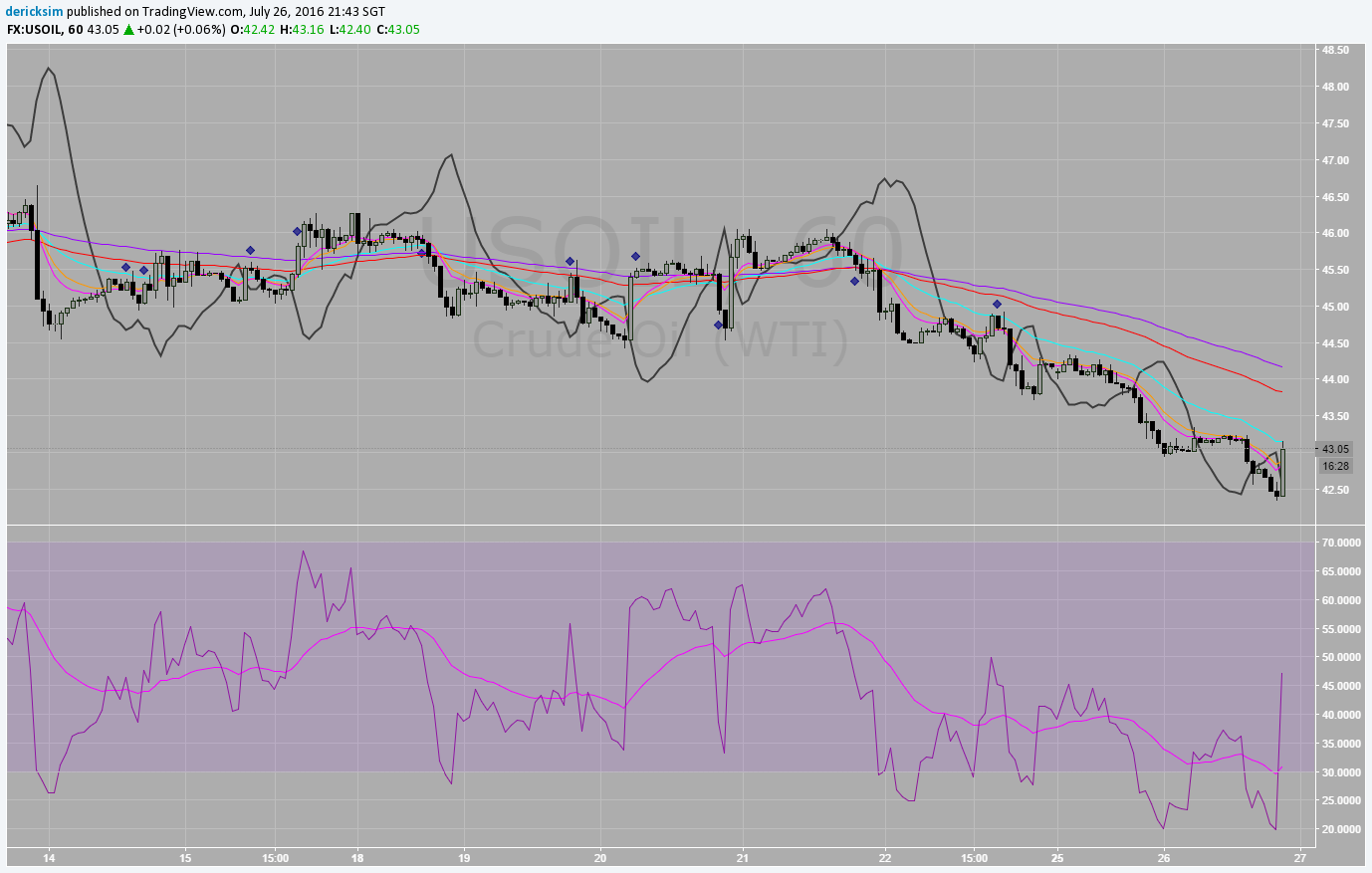Click the FX:USOIL, 60 symbol title
The width and height of the screenshot is (1372, 873).
[45, 29]
